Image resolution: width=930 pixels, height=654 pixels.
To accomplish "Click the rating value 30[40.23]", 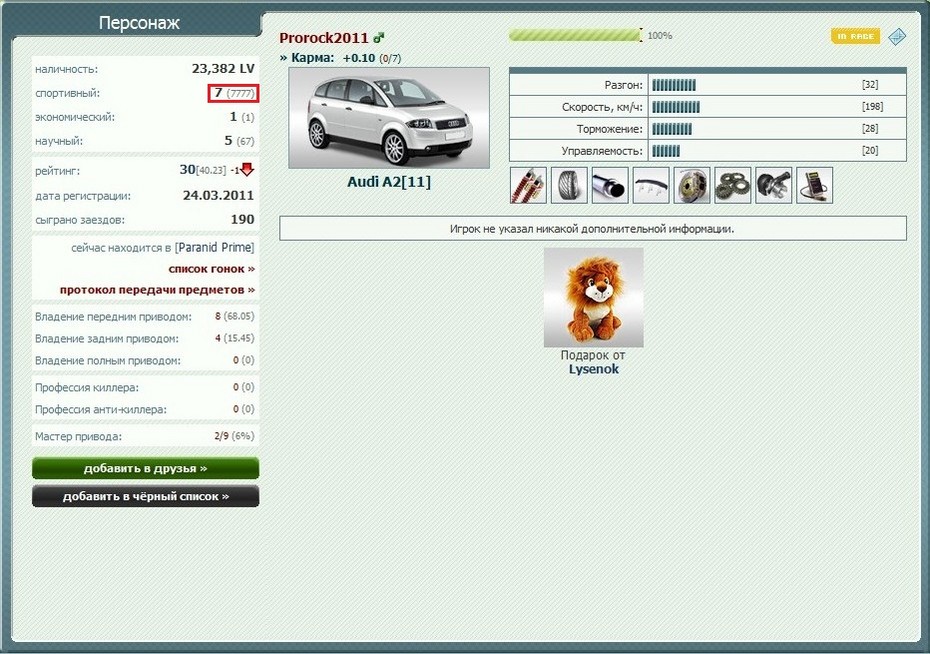I will click(202, 170).
